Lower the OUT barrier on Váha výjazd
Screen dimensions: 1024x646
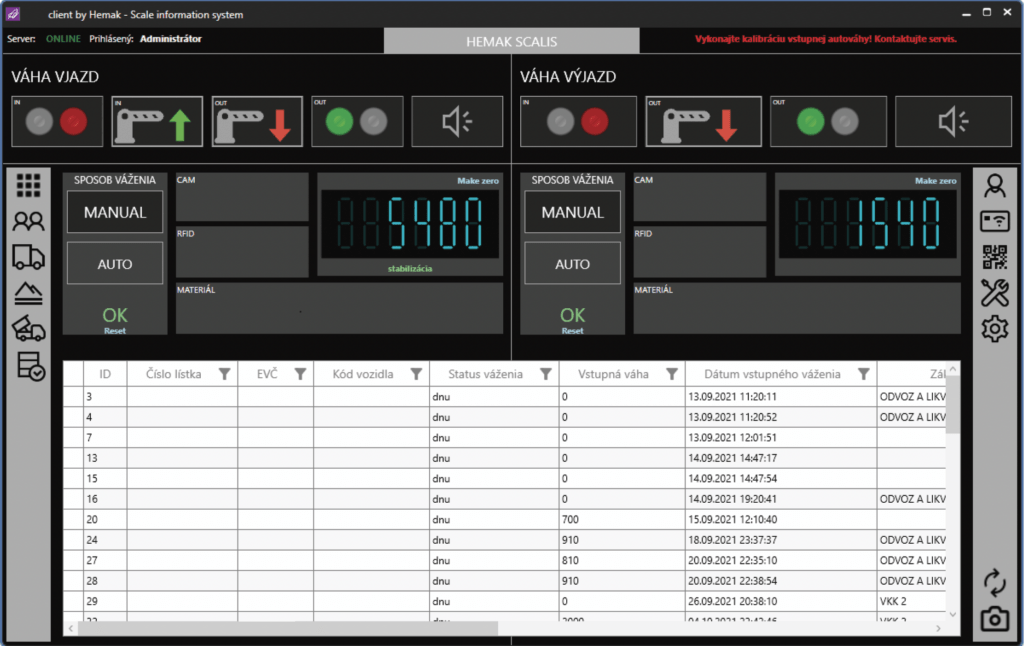click(703, 121)
